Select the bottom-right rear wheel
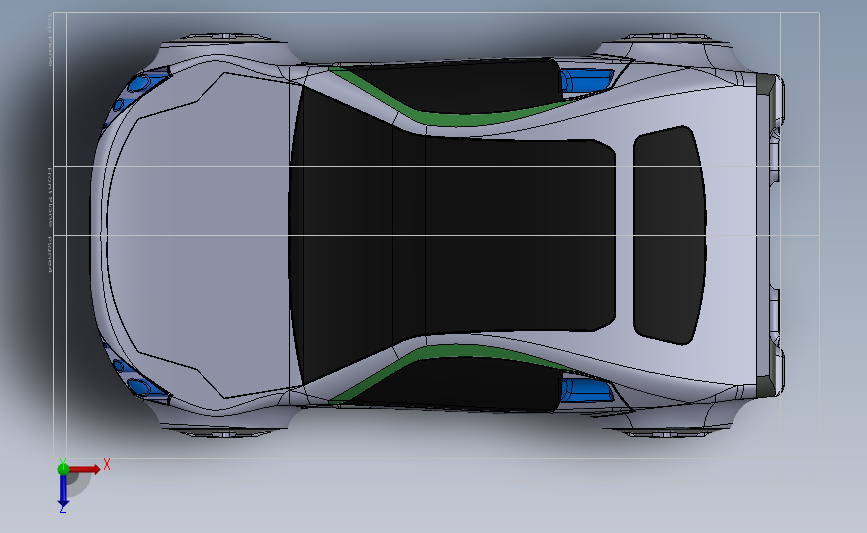The image size is (867, 533). (x=666, y=432)
